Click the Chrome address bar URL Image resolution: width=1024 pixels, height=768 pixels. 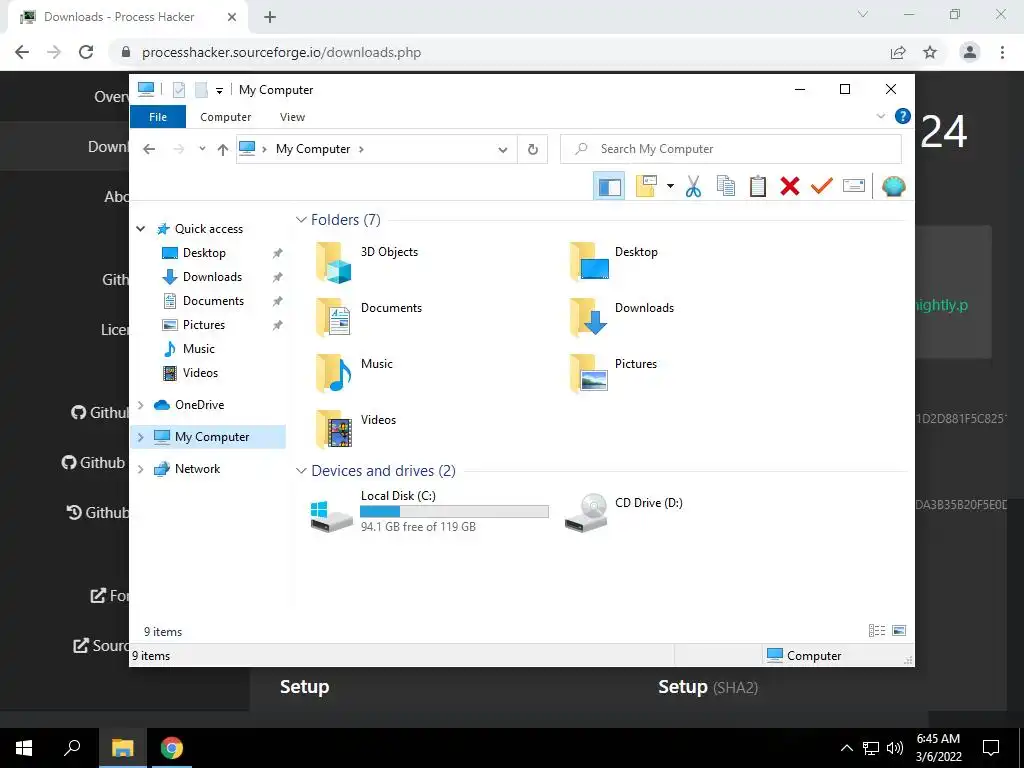pos(281,52)
